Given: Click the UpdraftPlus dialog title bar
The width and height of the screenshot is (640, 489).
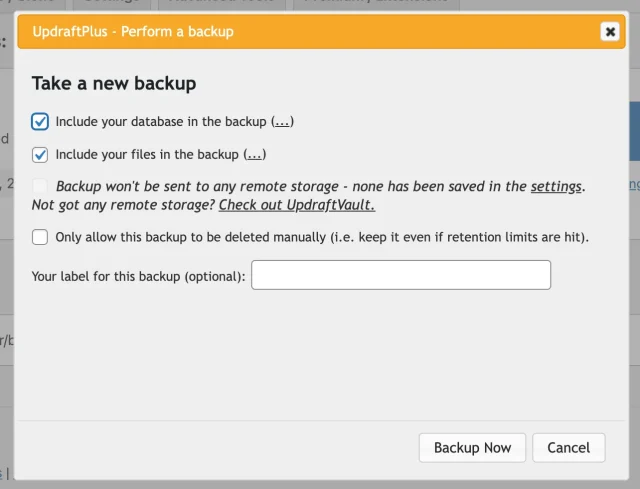Looking at the screenshot, I should (300, 32).
